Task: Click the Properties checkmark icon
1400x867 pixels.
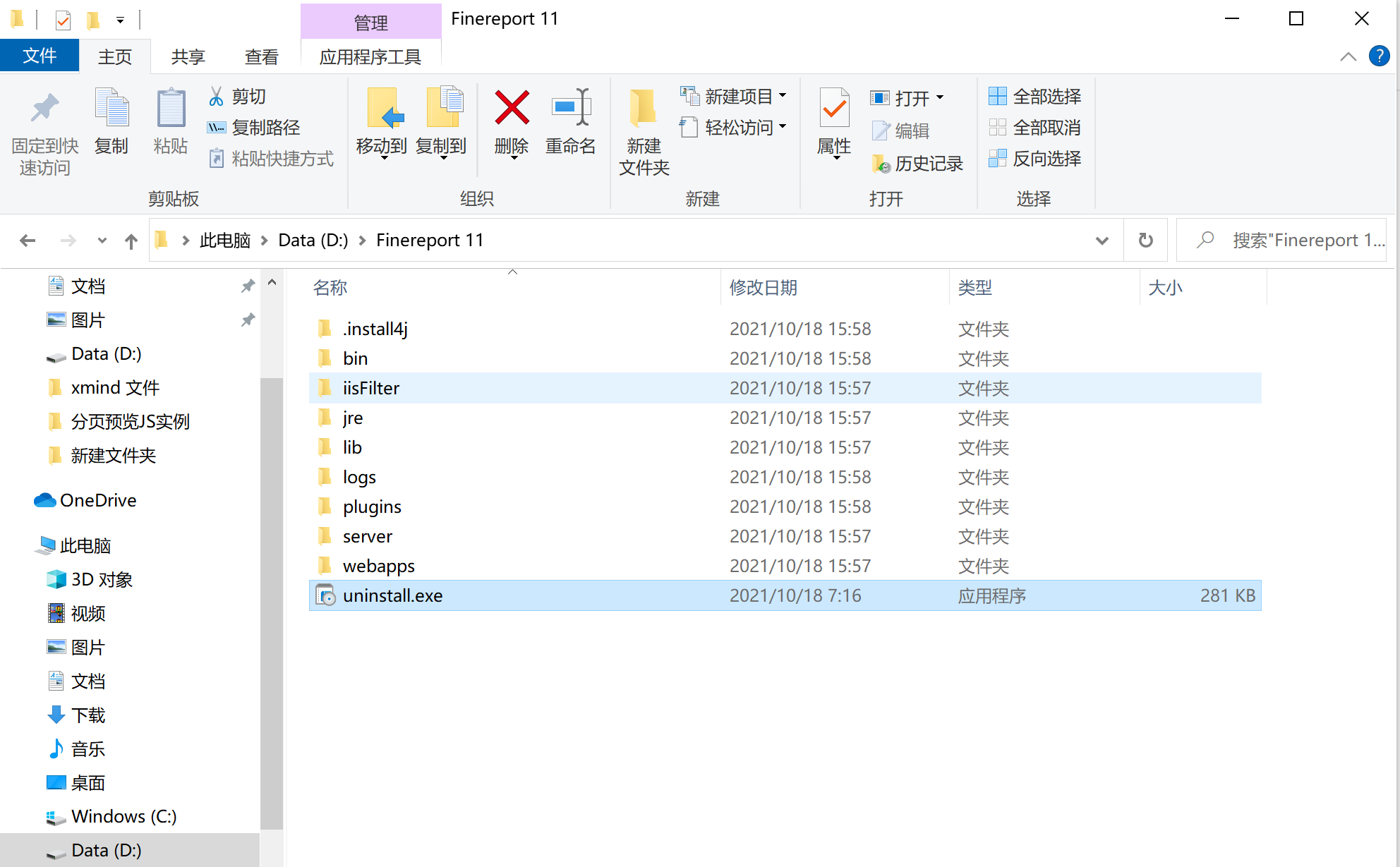Action: click(834, 109)
